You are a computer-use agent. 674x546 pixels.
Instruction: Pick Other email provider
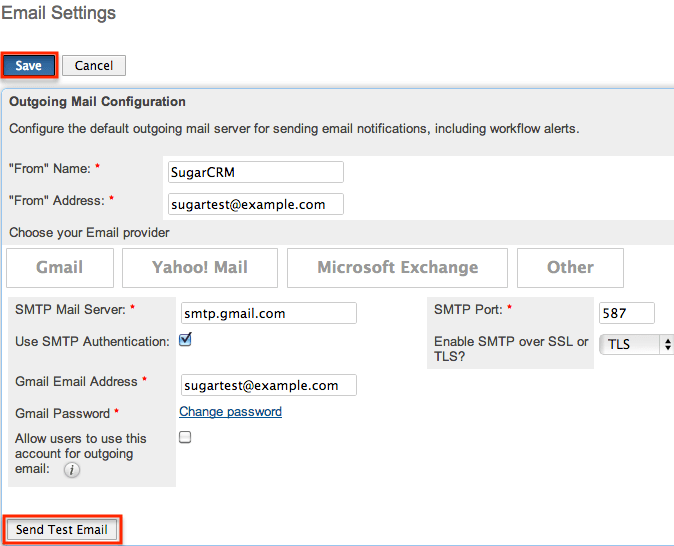coord(570,267)
